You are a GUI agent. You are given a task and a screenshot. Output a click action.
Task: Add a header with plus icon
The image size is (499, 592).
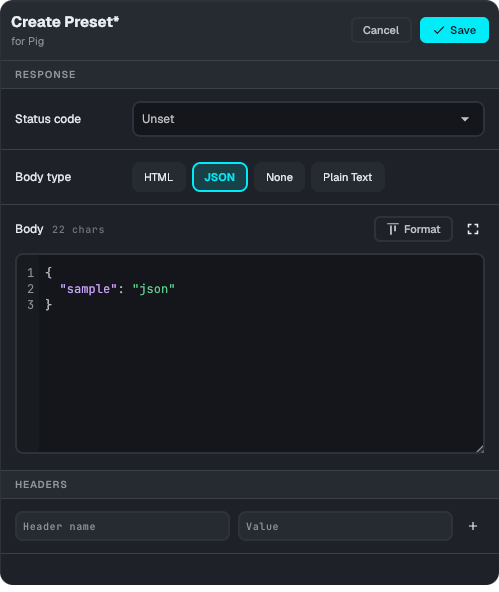tap(473, 526)
